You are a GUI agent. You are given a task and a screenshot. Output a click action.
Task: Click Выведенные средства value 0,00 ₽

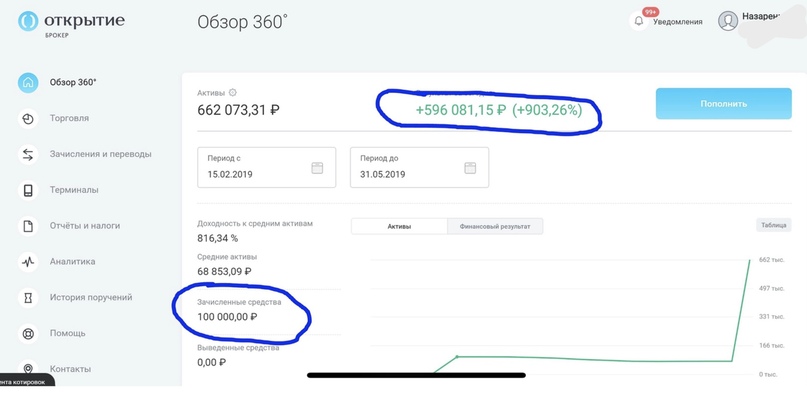pyautogui.click(x=212, y=362)
